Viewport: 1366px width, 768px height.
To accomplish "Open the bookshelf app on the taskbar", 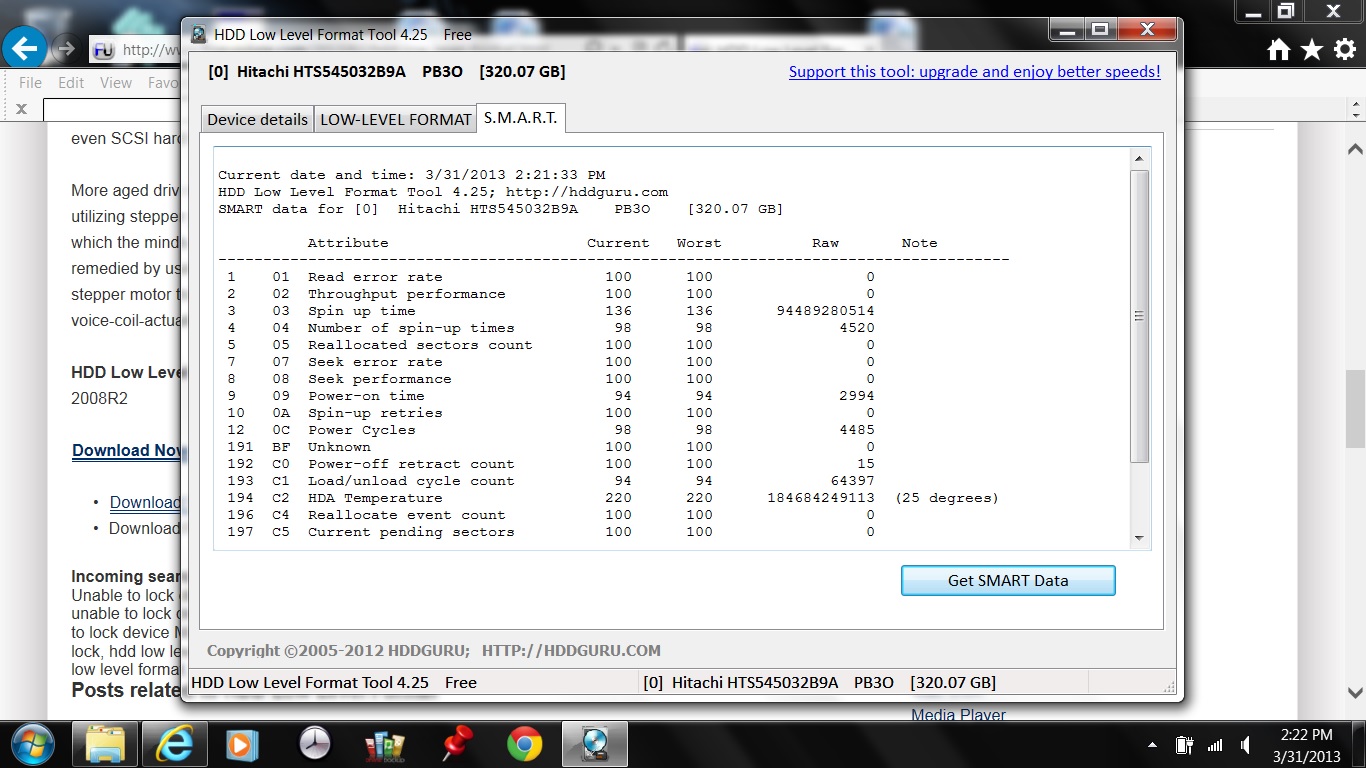I will pos(384,745).
